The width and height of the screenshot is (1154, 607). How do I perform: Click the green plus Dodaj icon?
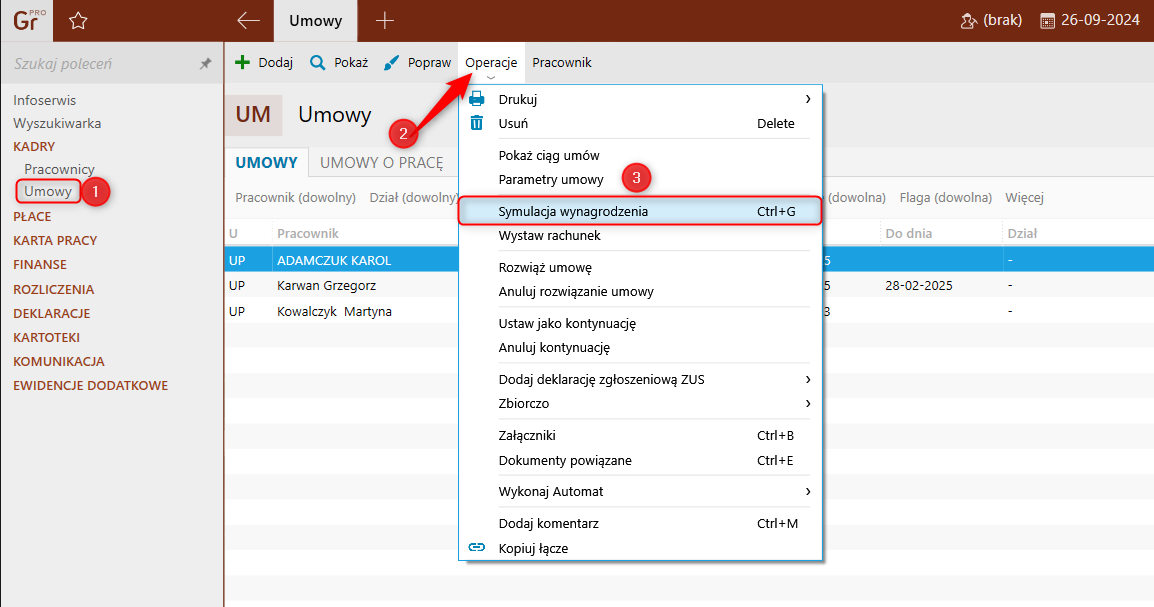click(x=242, y=63)
